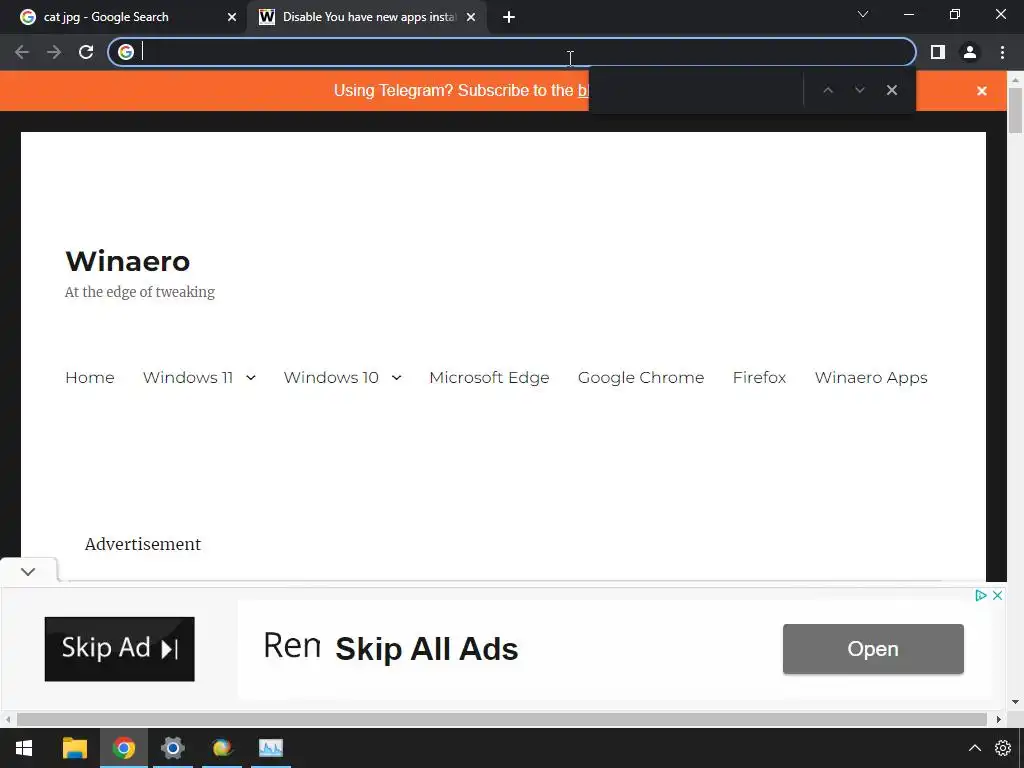Viewport: 1024px width, 768px height.
Task: Click the horizontal scrollbar right arrow
Action: click(999, 719)
